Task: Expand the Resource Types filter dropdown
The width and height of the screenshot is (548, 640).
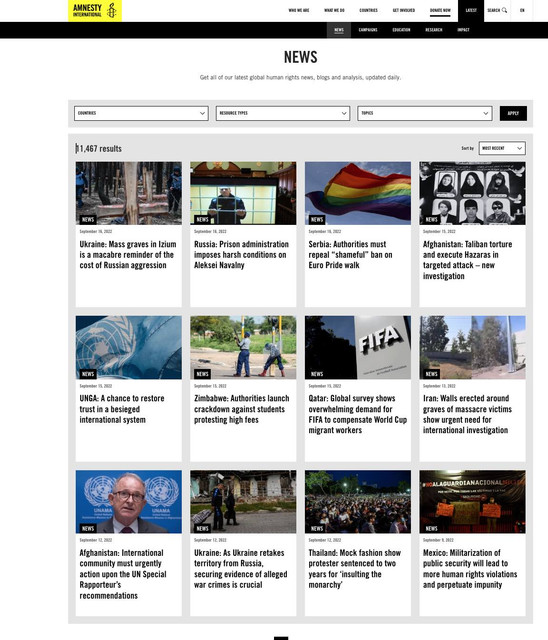Action: (283, 113)
